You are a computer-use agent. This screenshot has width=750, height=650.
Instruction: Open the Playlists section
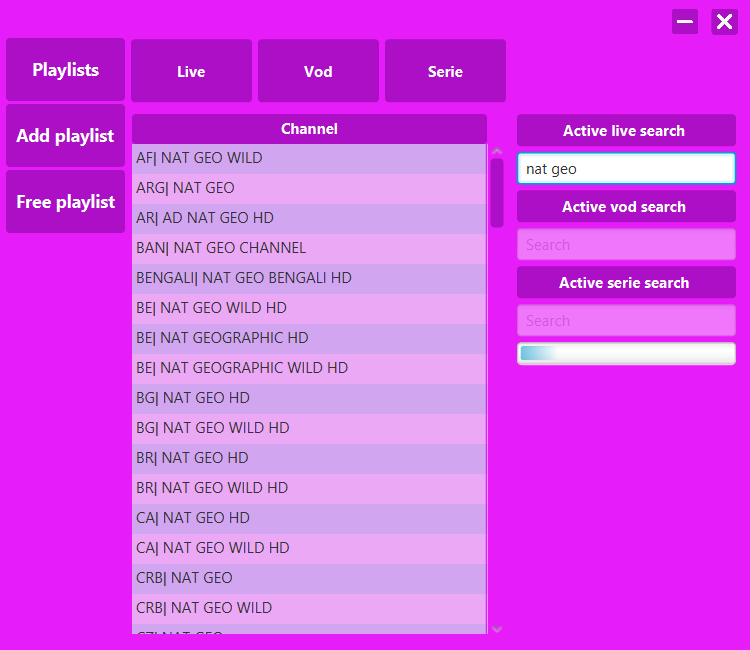66,70
